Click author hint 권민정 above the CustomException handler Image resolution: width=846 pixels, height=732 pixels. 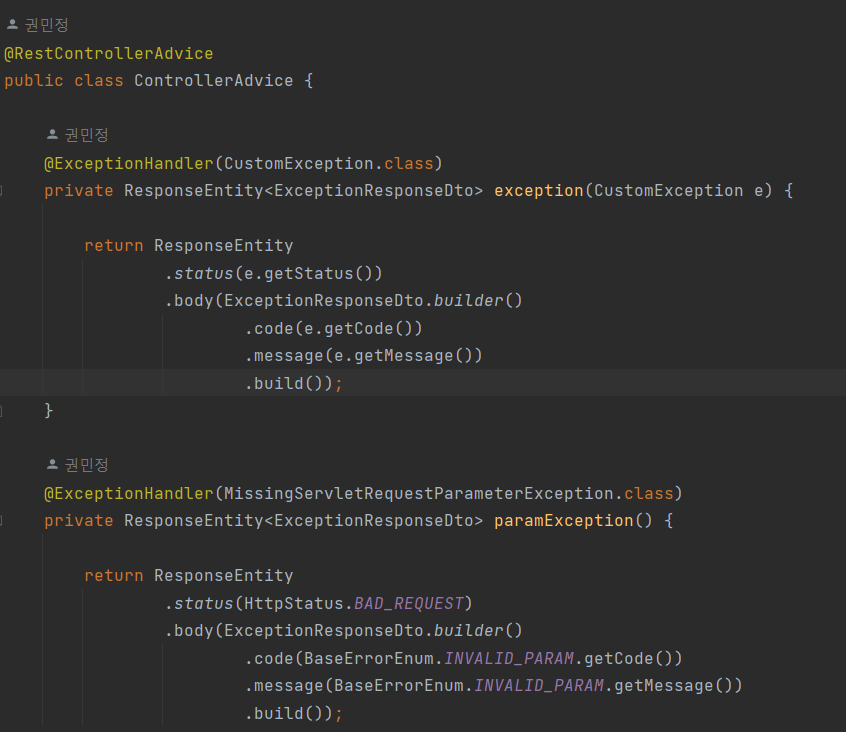[77, 135]
